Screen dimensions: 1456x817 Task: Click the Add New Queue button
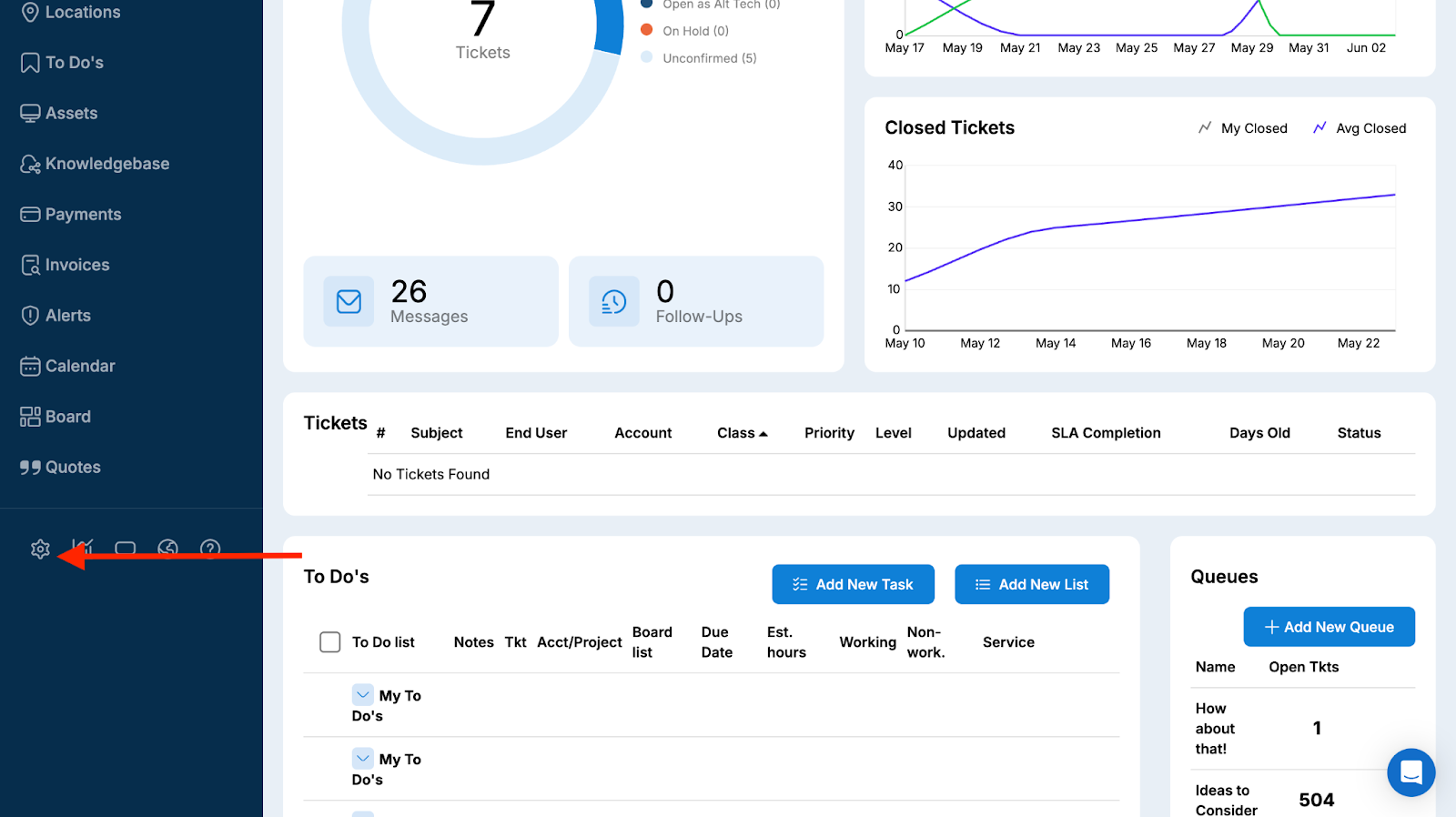1329,627
